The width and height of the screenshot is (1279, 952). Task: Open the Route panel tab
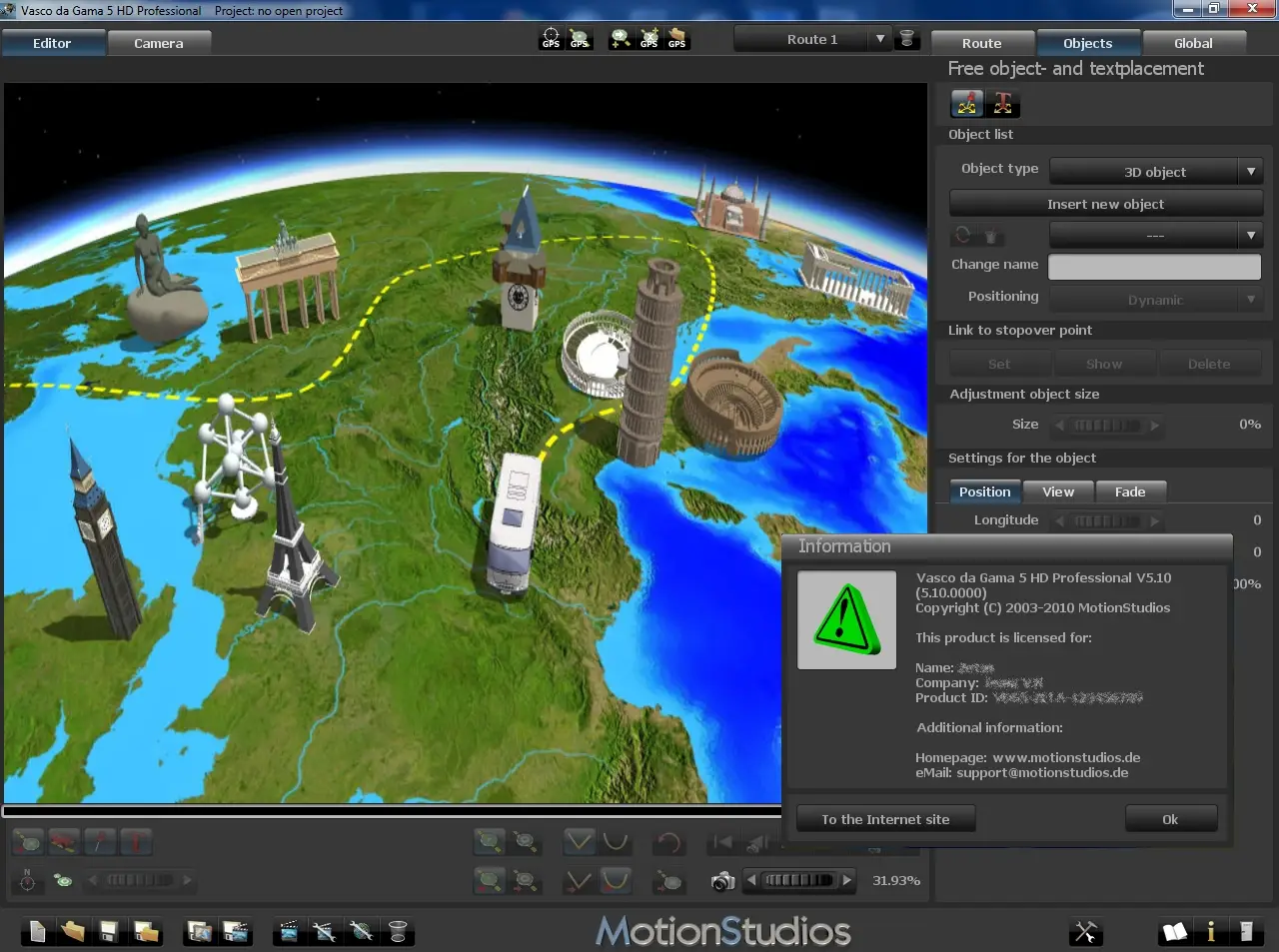981,43
